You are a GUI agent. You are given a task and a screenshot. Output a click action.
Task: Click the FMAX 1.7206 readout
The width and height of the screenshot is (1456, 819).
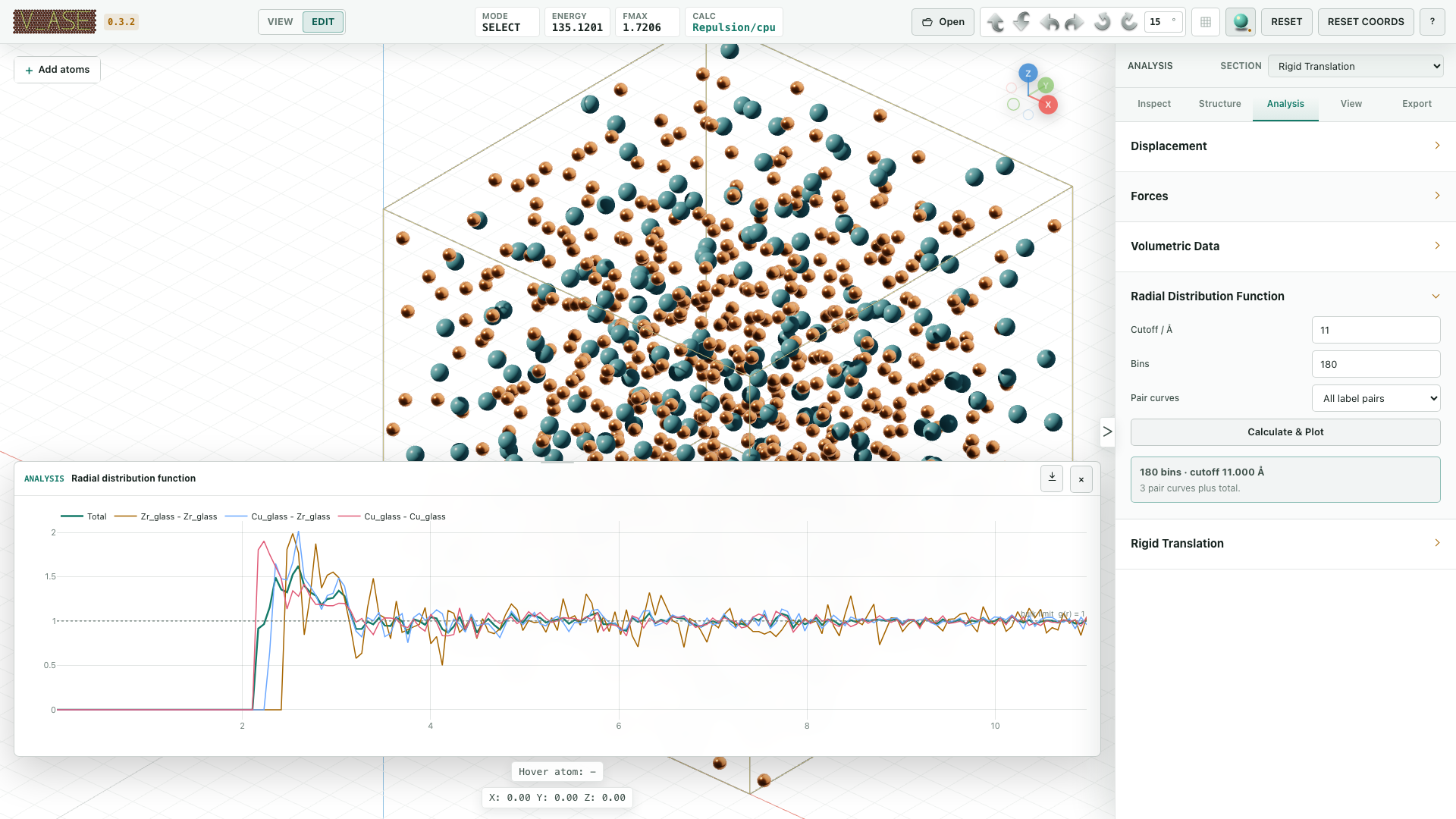pyautogui.click(x=647, y=22)
